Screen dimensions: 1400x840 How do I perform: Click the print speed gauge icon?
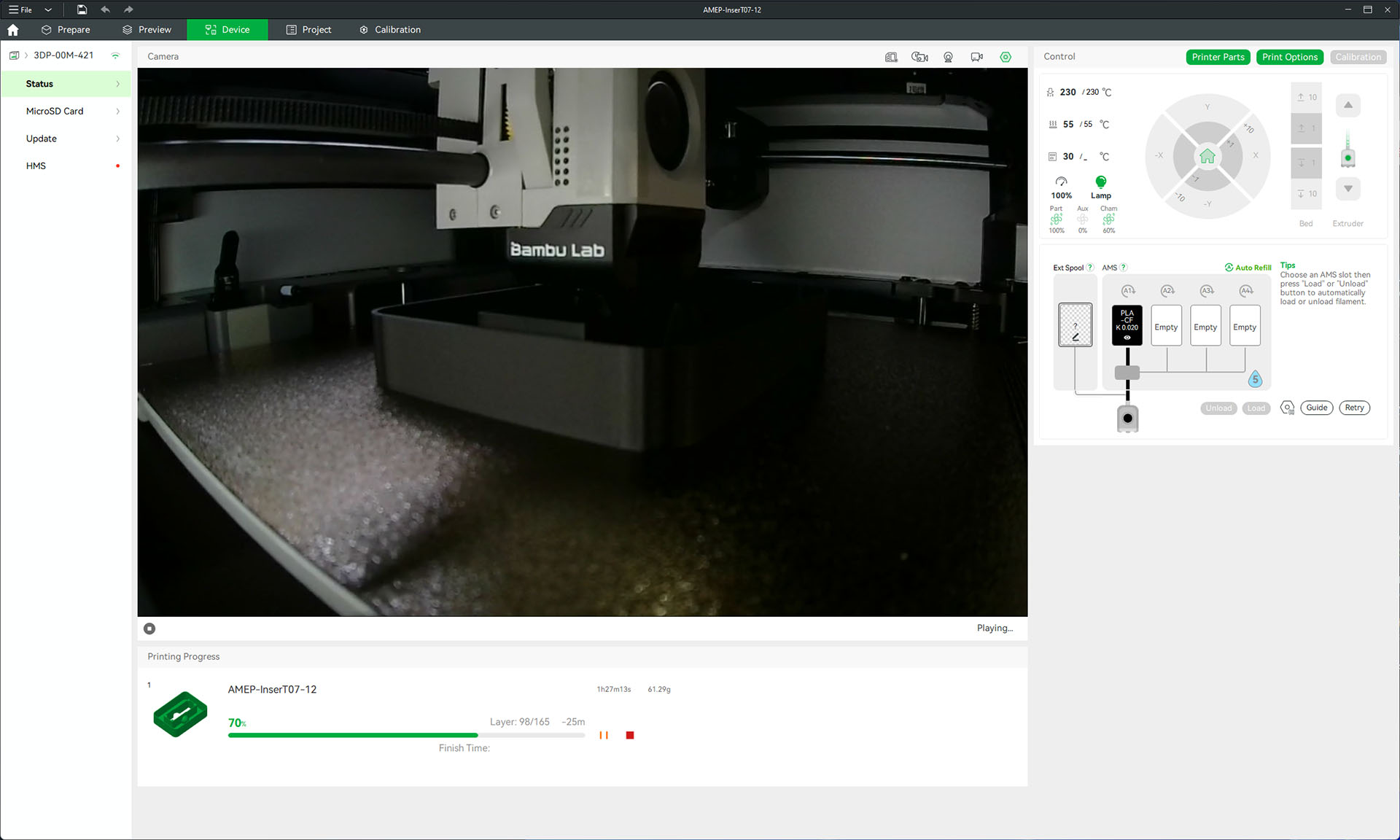(1061, 182)
